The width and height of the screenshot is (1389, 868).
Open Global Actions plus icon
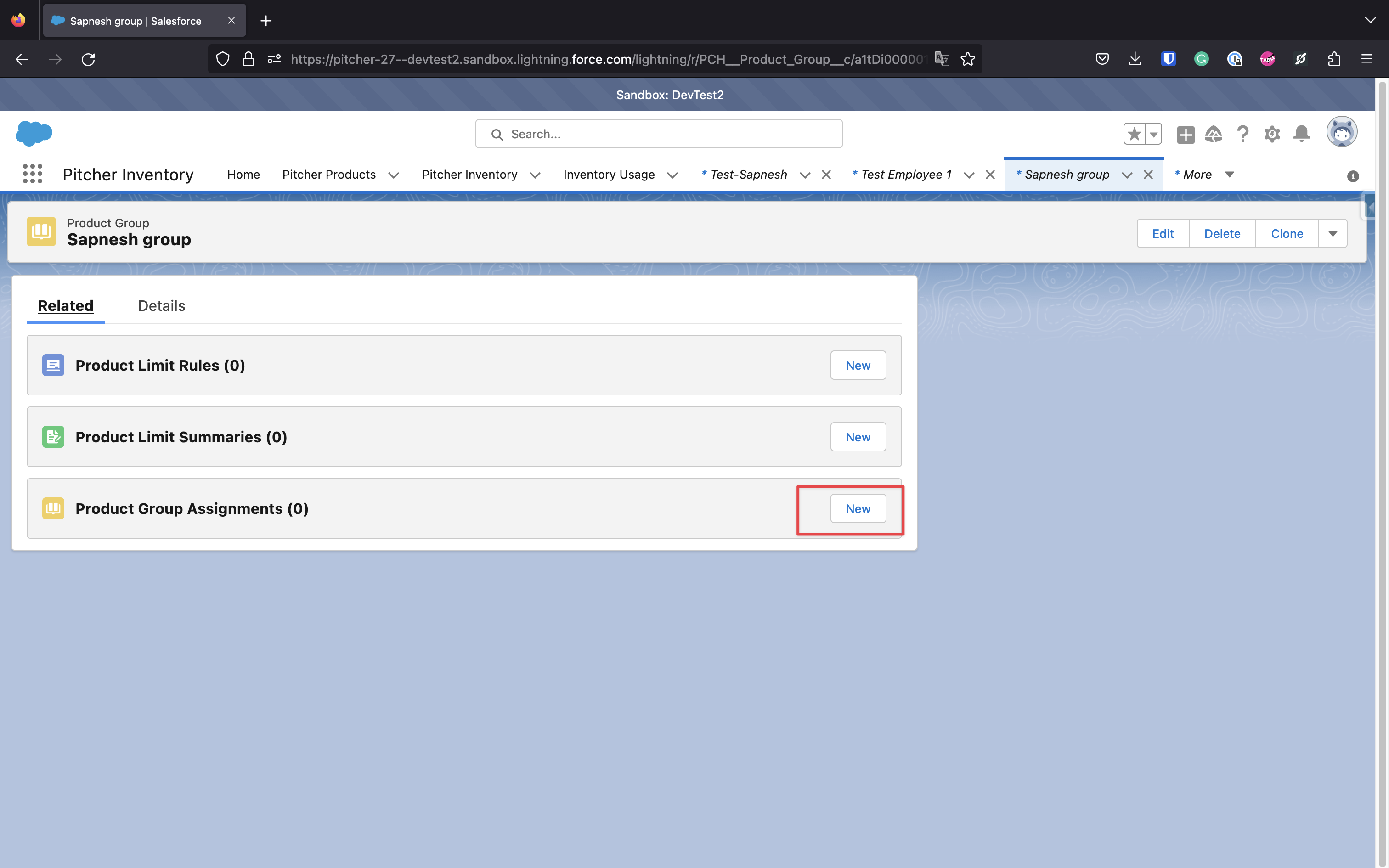pyautogui.click(x=1185, y=134)
